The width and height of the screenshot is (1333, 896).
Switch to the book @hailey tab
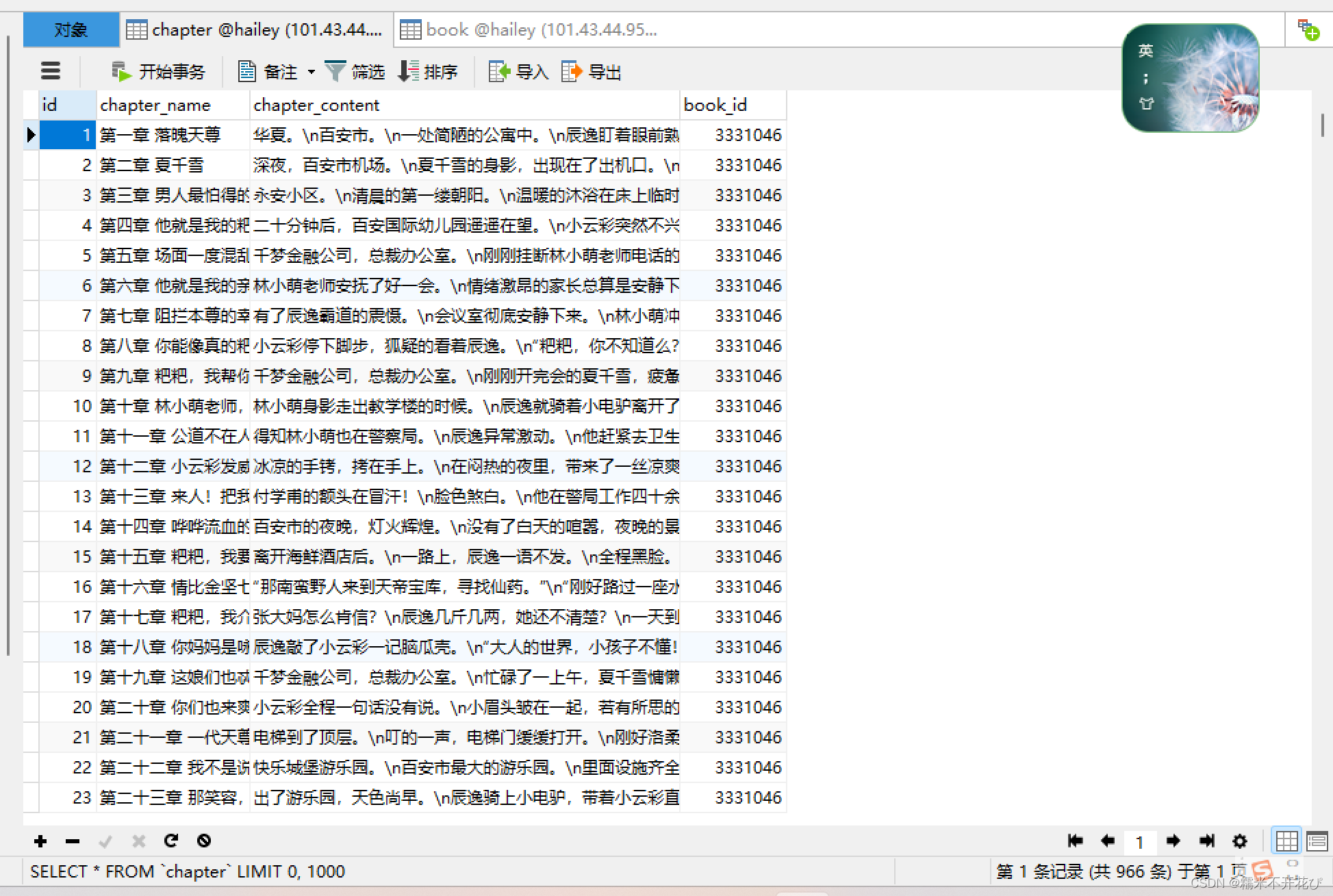[x=529, y=30]
